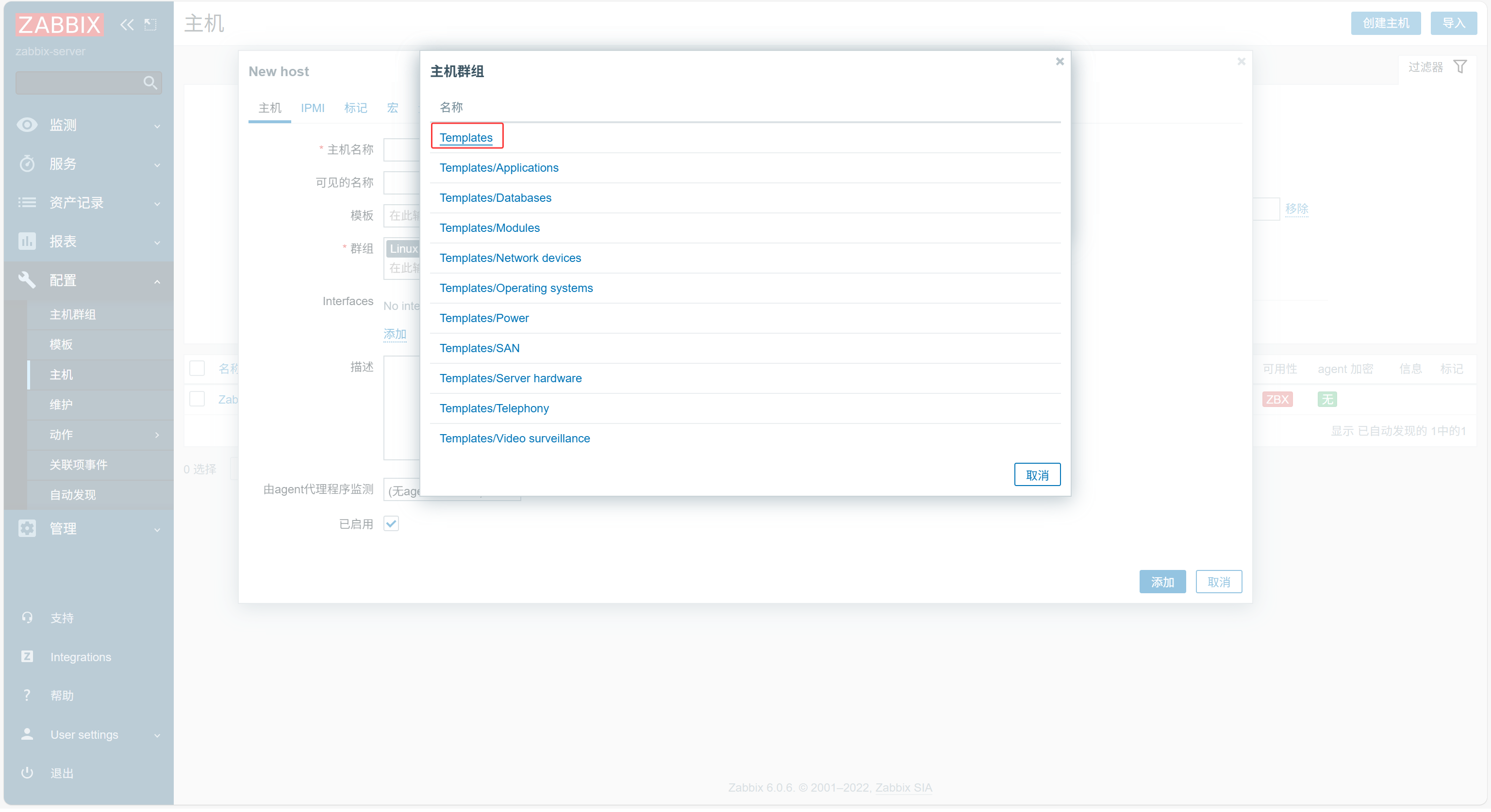Click the 移除 link

1296,209
